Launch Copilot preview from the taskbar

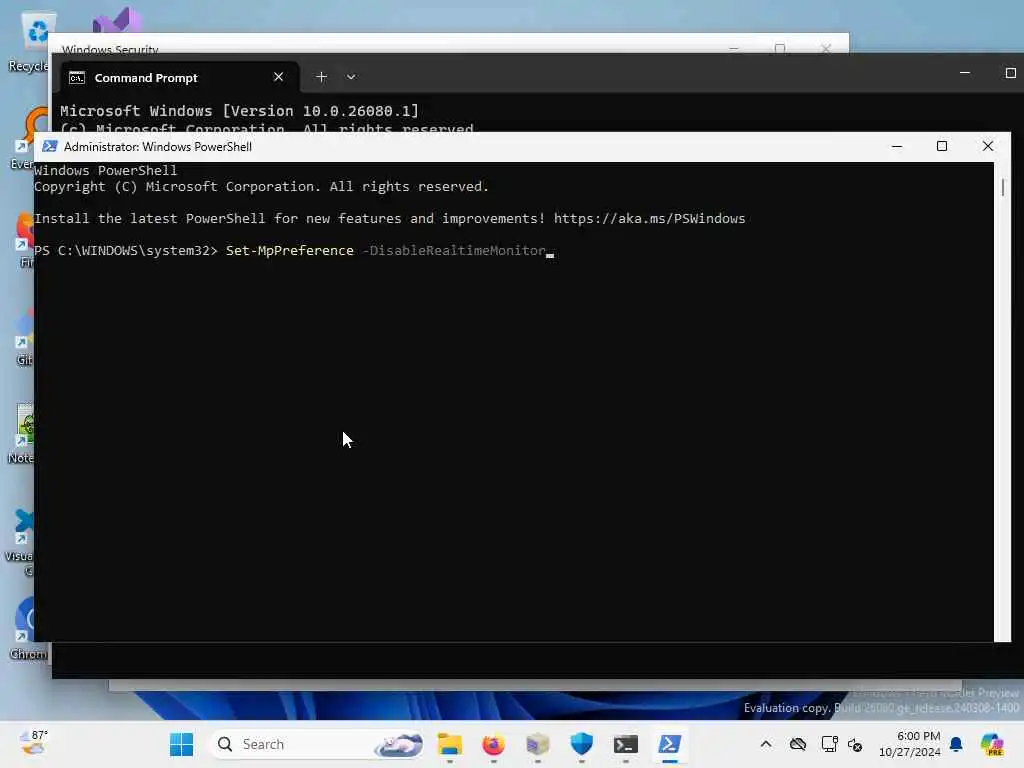(991, 744)
